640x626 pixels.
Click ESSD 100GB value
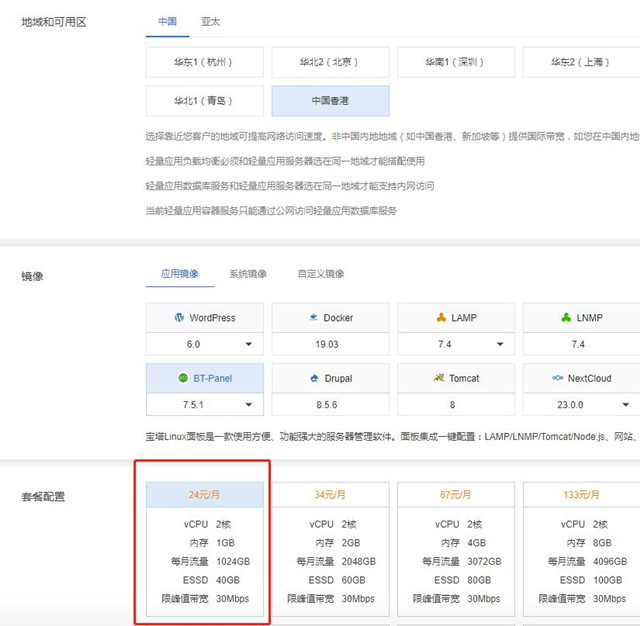pyautogui.click(x=607, y=580)
